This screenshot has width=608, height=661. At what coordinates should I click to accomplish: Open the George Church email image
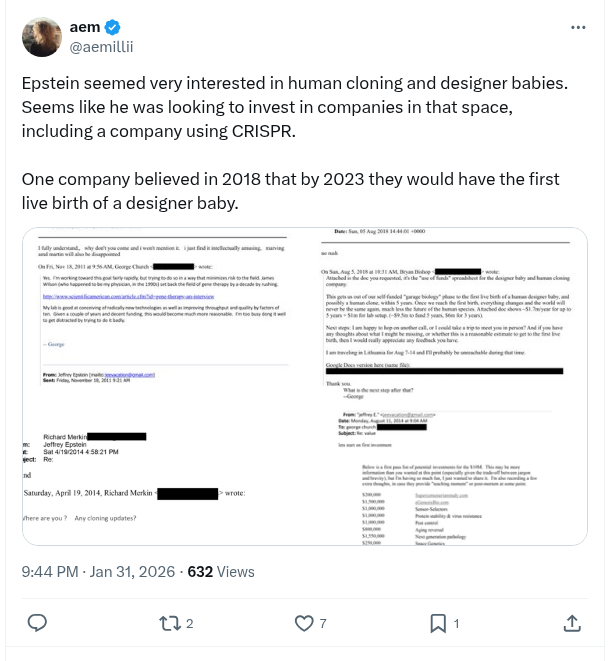[x=162, y=319]
